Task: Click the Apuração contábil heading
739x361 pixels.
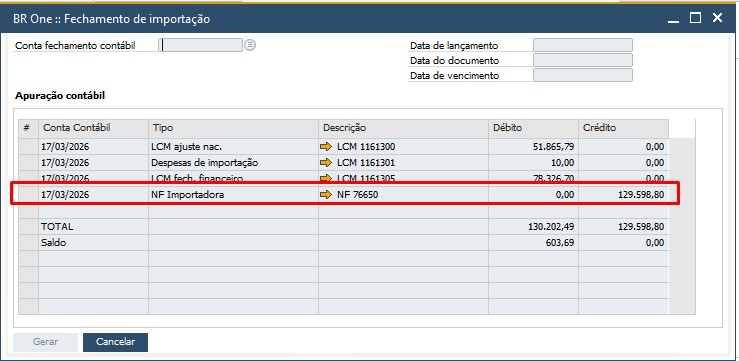Action: [x=60, y=96]
